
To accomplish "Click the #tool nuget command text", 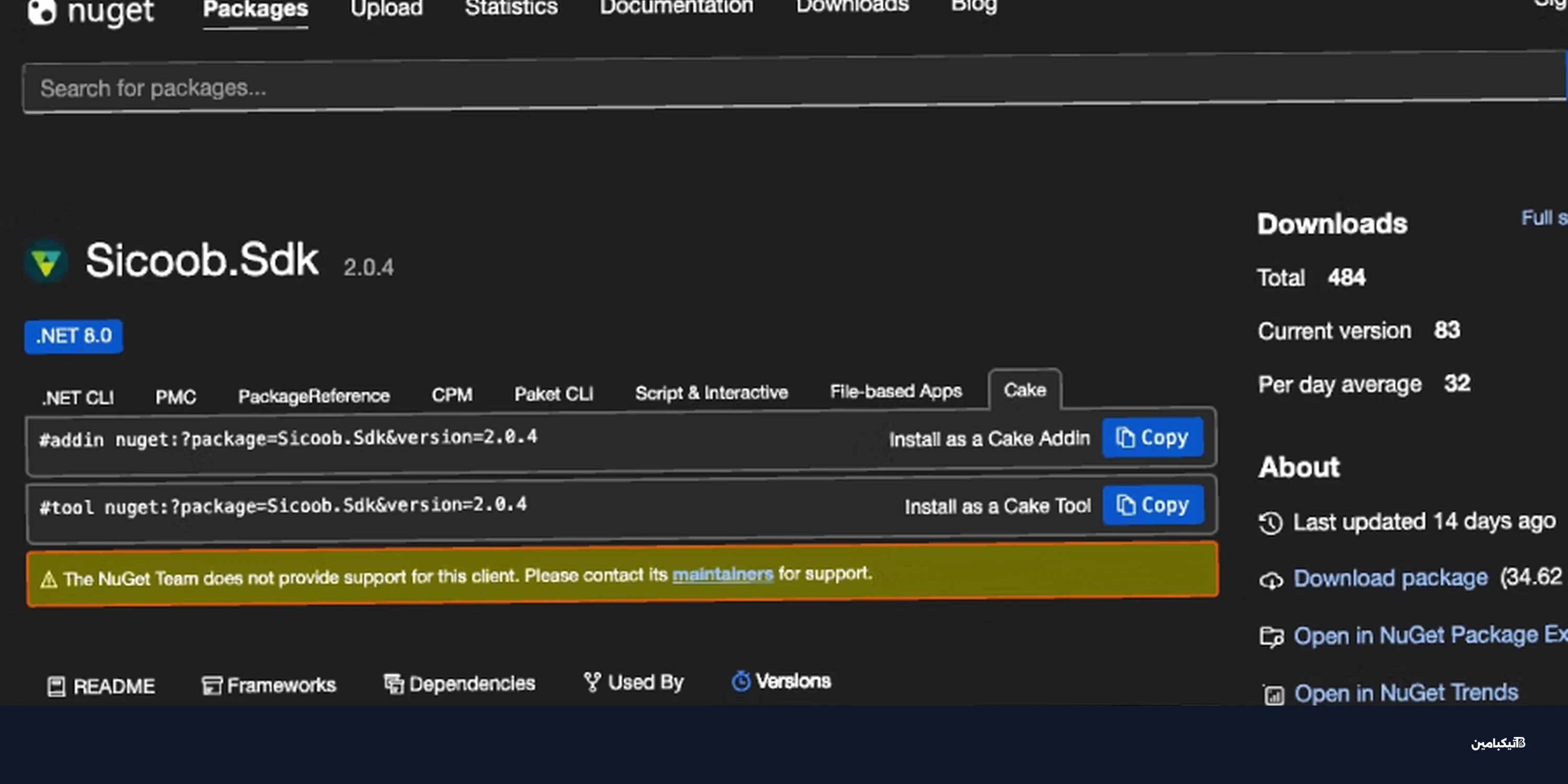I will [x=283, y=506].
